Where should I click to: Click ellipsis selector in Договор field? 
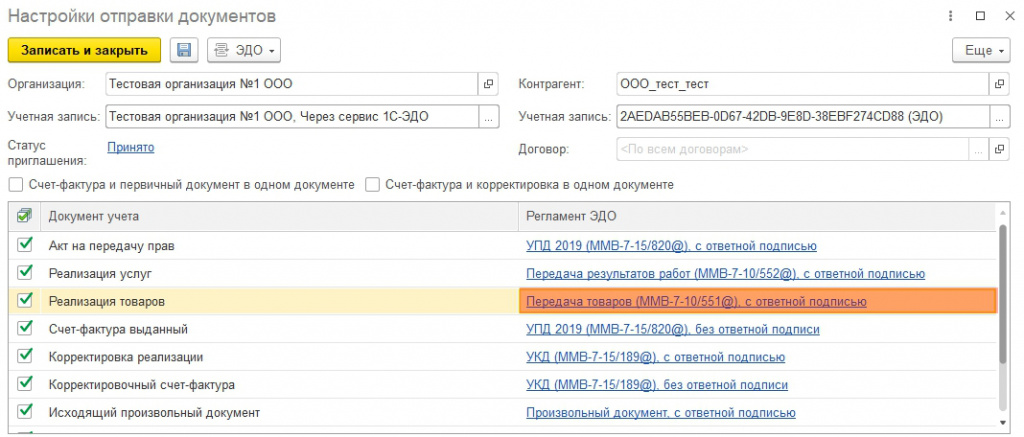(977, 149)
